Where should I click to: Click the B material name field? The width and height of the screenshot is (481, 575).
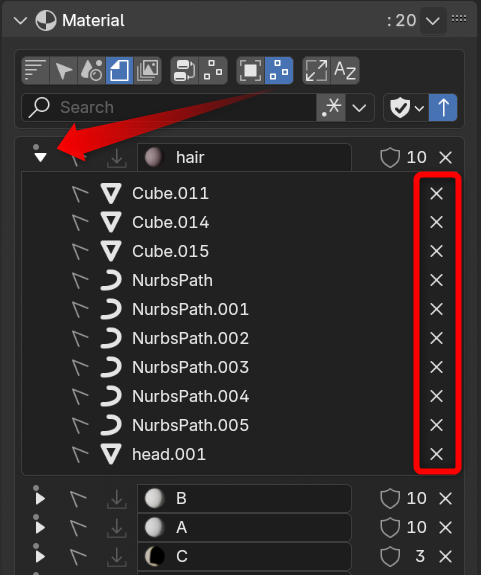(245, 498)
